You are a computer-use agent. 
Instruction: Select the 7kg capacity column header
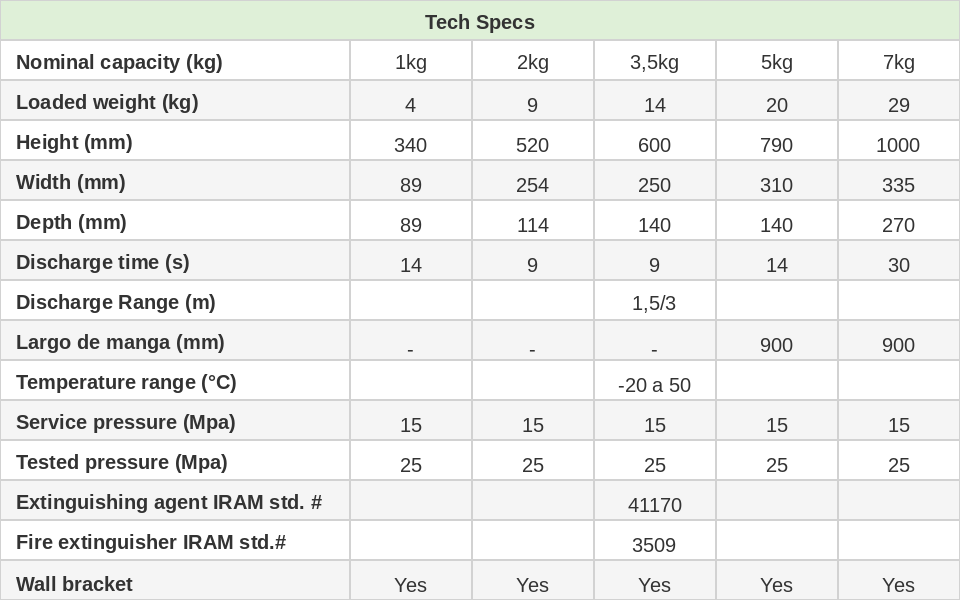click(898, 62)
